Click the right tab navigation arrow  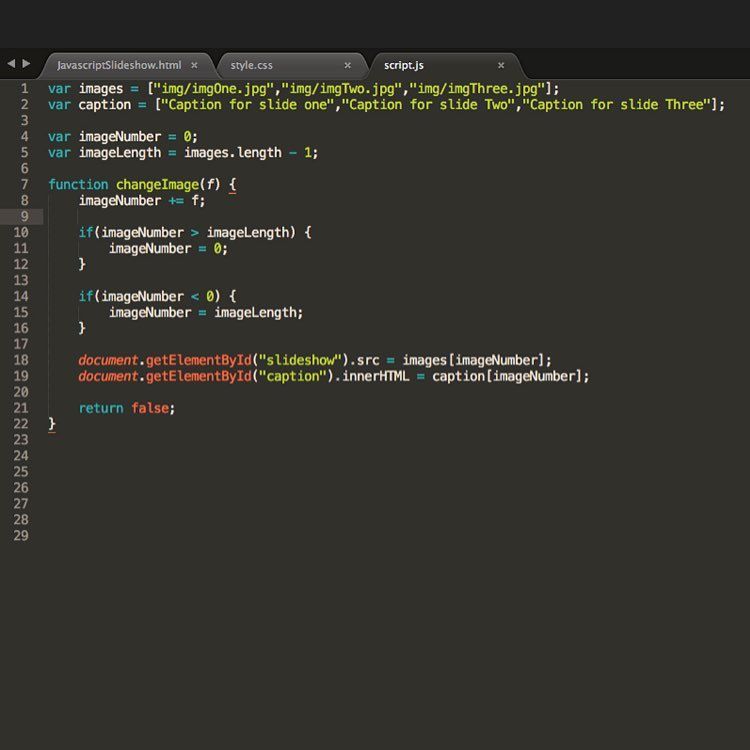(26, 63)
